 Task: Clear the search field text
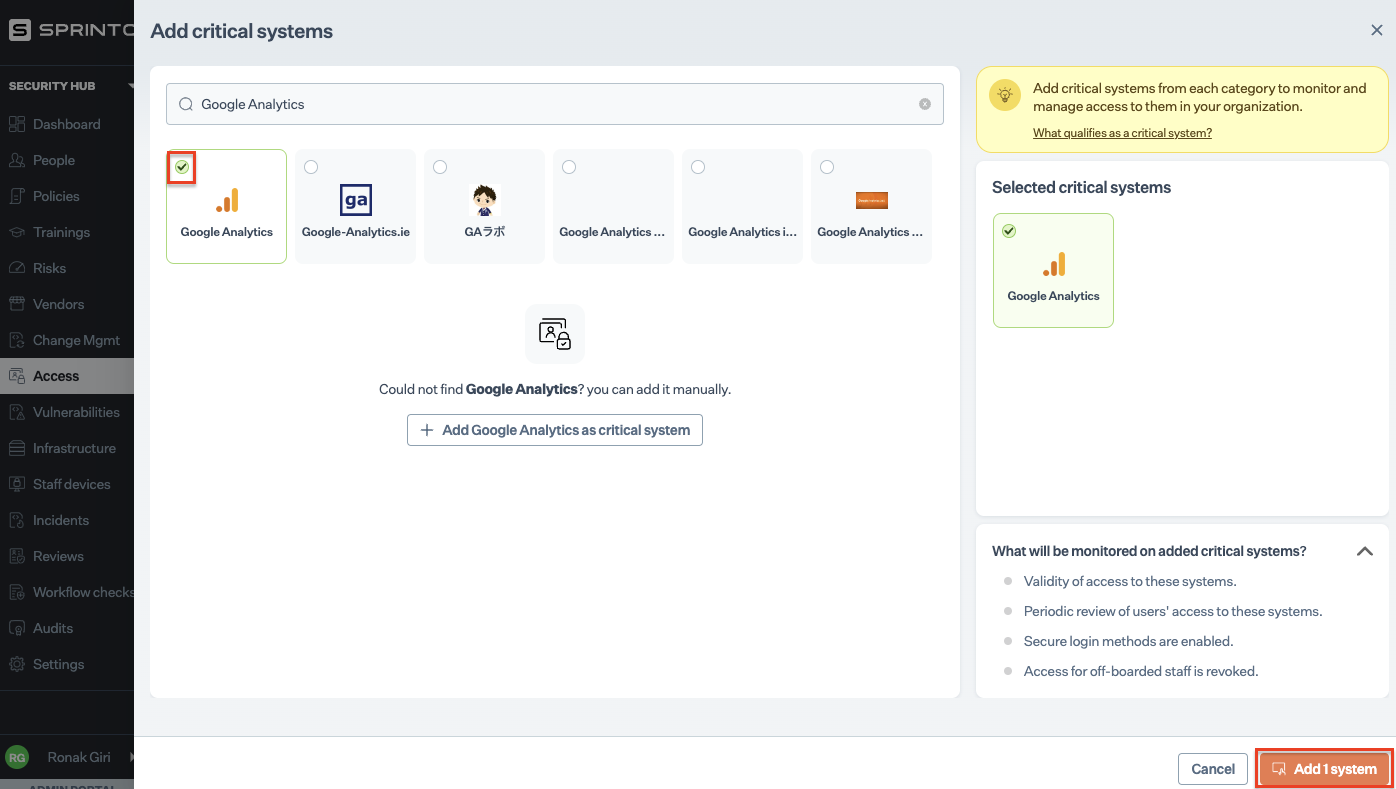925,104
